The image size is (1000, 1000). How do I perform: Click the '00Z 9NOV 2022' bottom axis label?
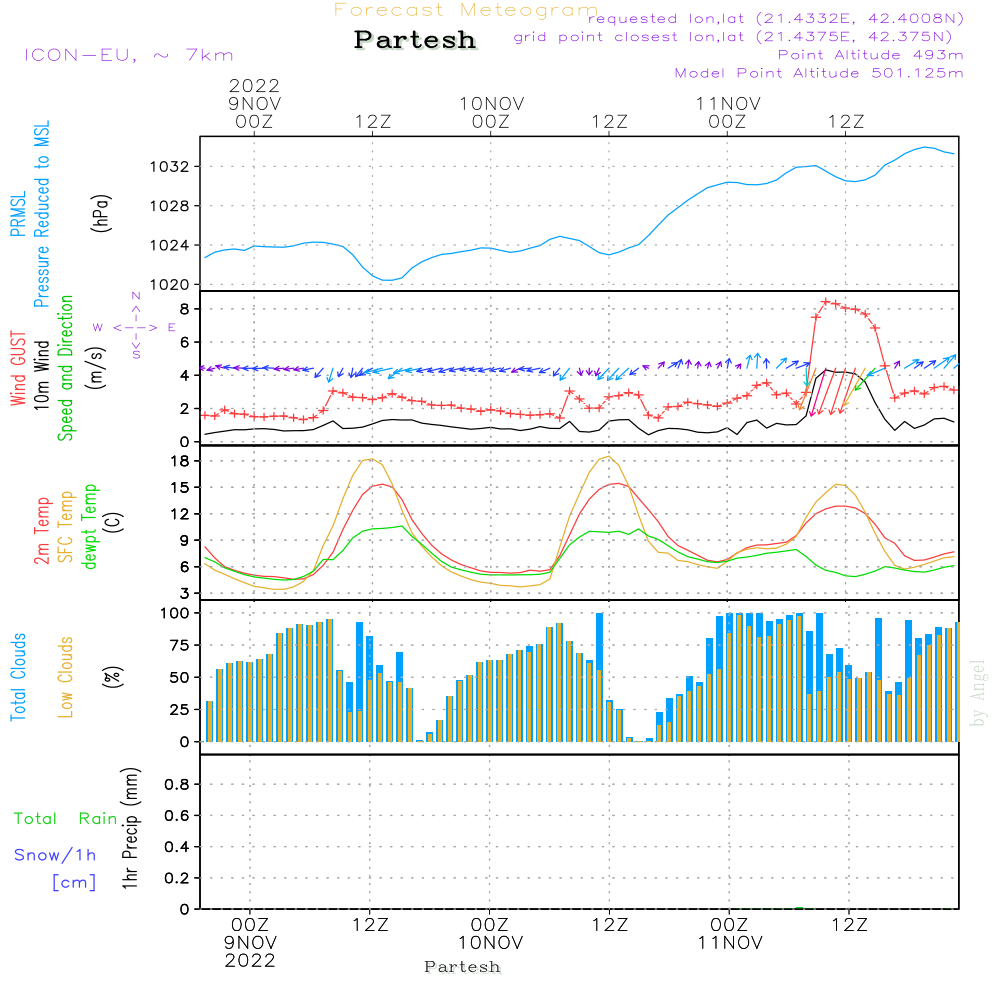click(x=250, y=943)
